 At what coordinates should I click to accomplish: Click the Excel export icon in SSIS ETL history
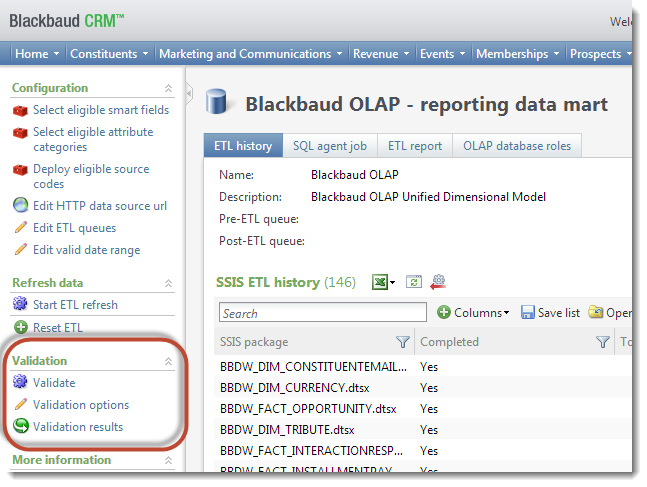click(x=380, y=282)
